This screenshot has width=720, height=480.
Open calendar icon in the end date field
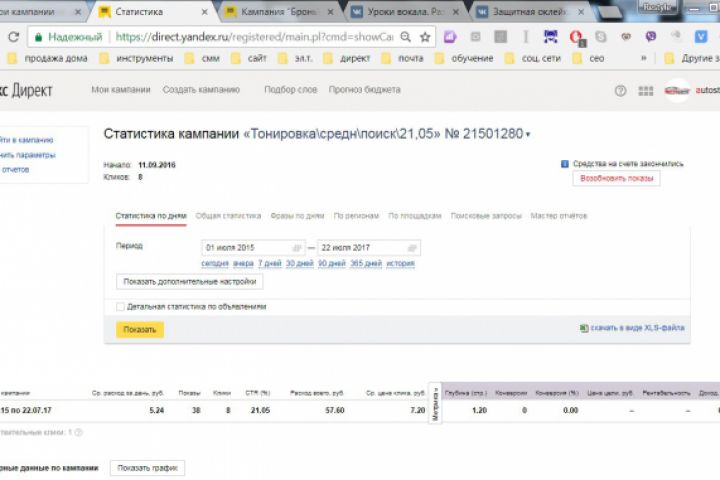tap(412, 248)
